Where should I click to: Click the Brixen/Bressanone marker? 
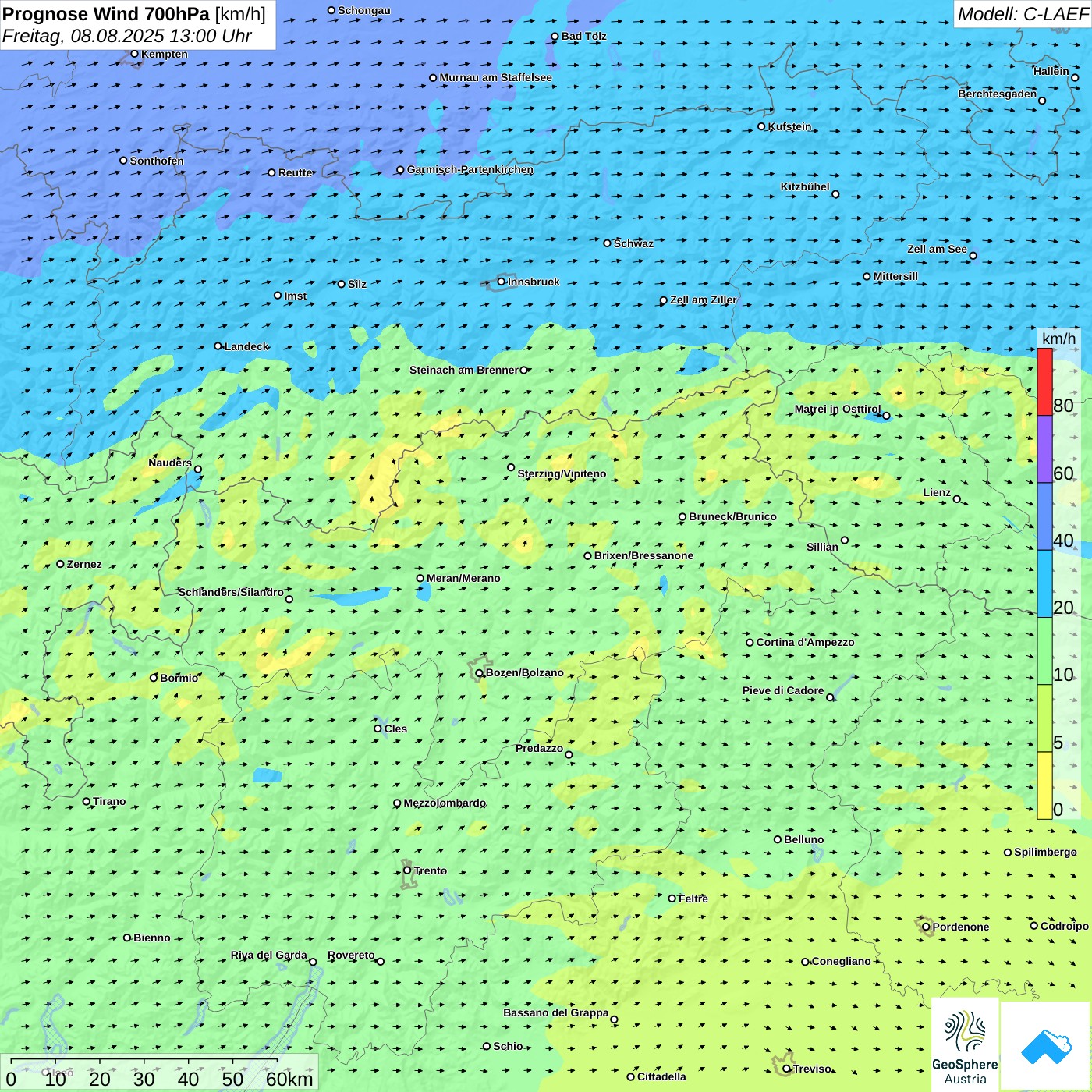point(588,556)
